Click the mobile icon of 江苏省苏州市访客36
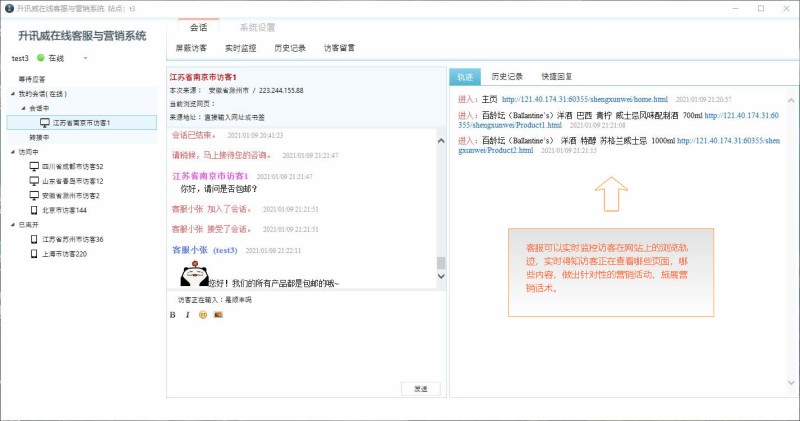Image resolution: width=800 pixels, height=421 pixels. [x=34, y=239]
